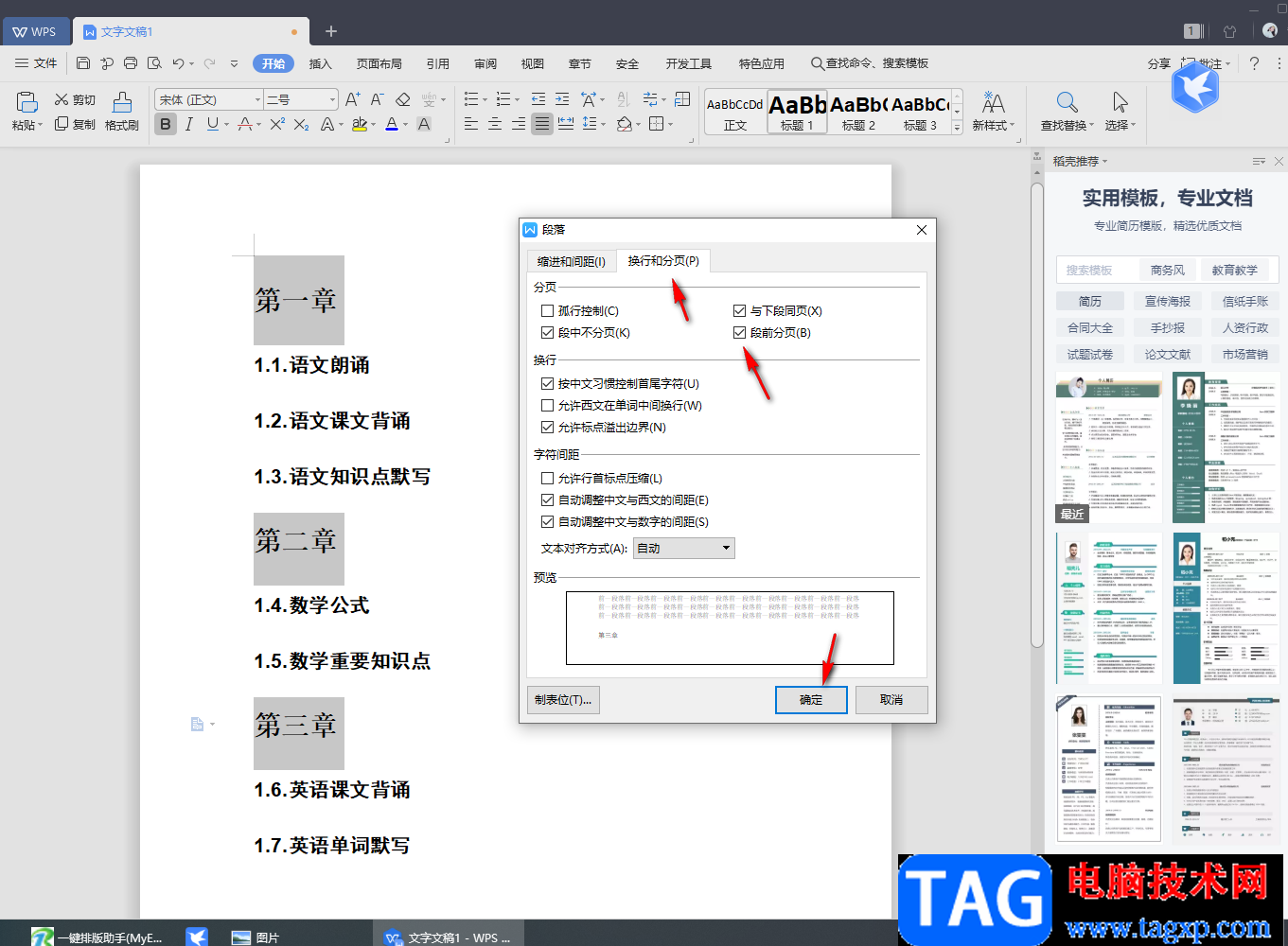Increase font size with A+ icon
The height and width of the screenshot is (946, 1288).
(x=352, y=99)
